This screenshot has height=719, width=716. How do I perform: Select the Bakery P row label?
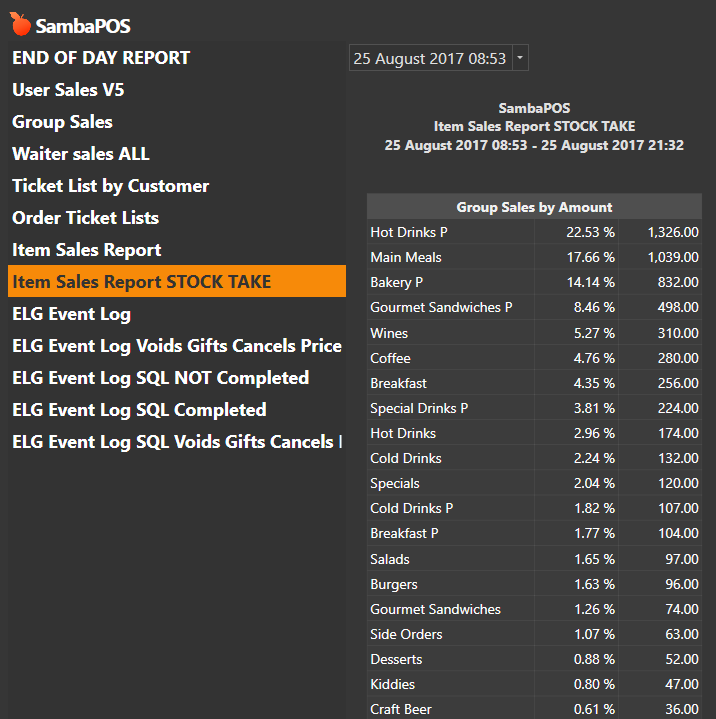click(397, 282)
